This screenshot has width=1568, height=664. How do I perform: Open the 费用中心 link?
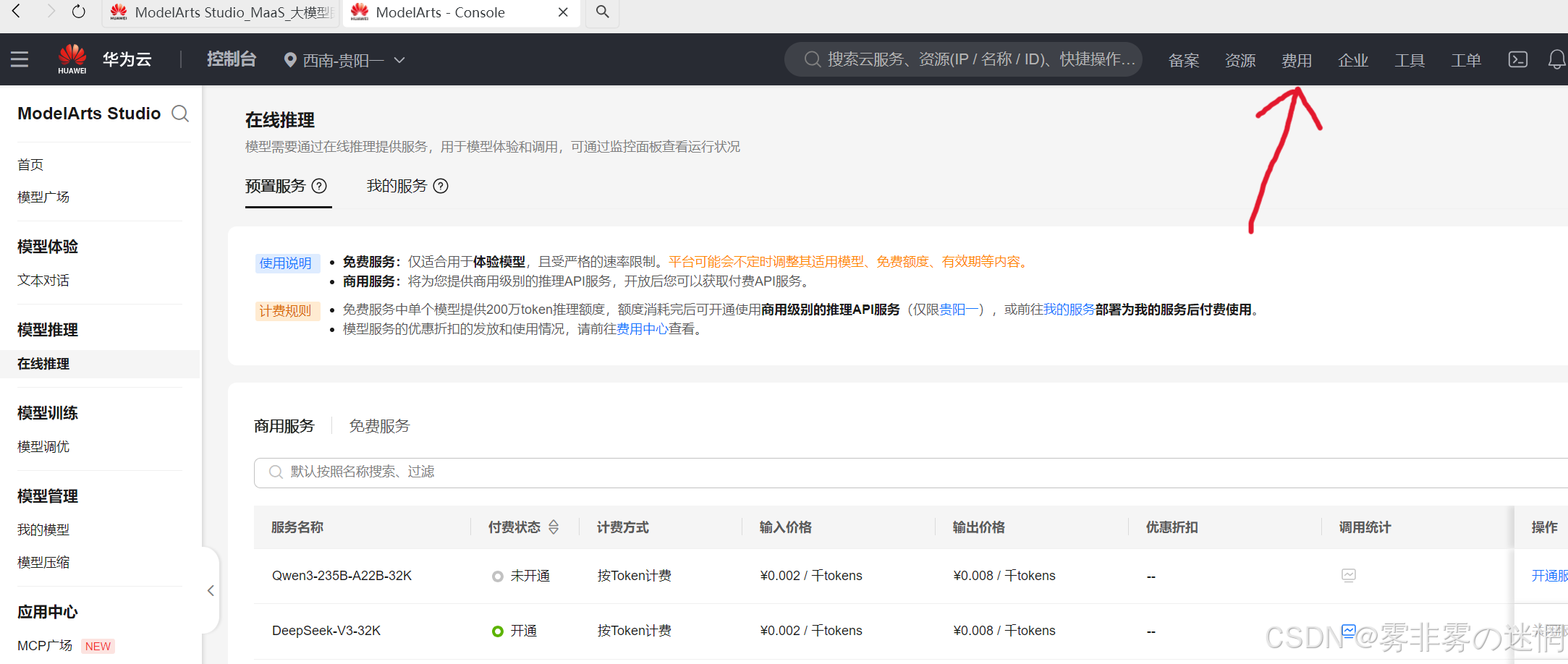(643, 329)
